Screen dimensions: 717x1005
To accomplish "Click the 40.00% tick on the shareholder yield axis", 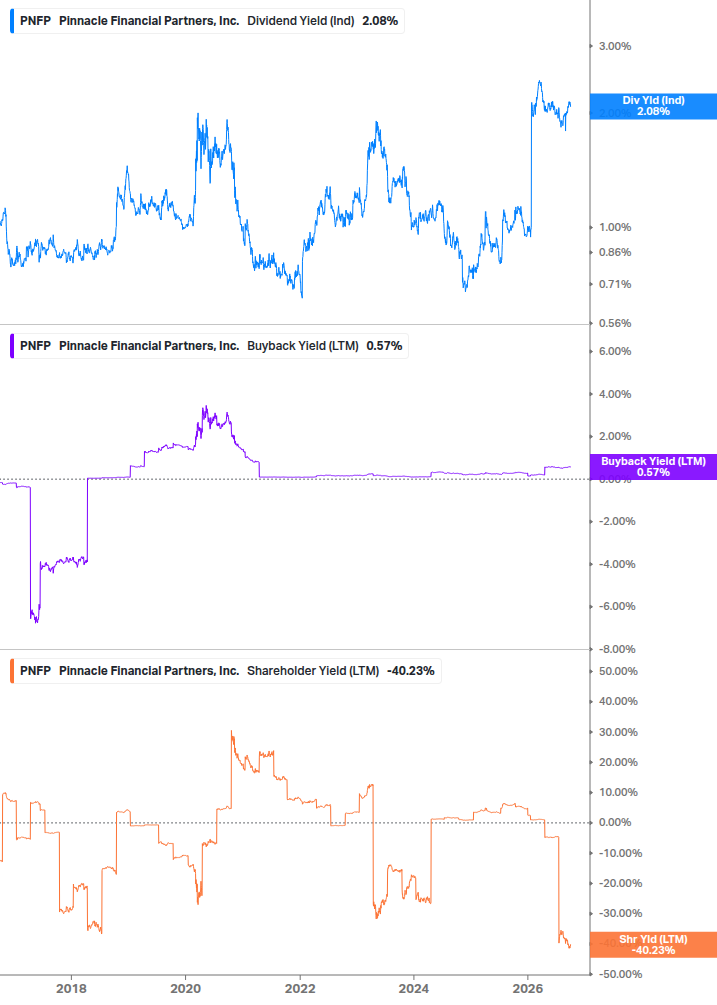I will point(618,701).
